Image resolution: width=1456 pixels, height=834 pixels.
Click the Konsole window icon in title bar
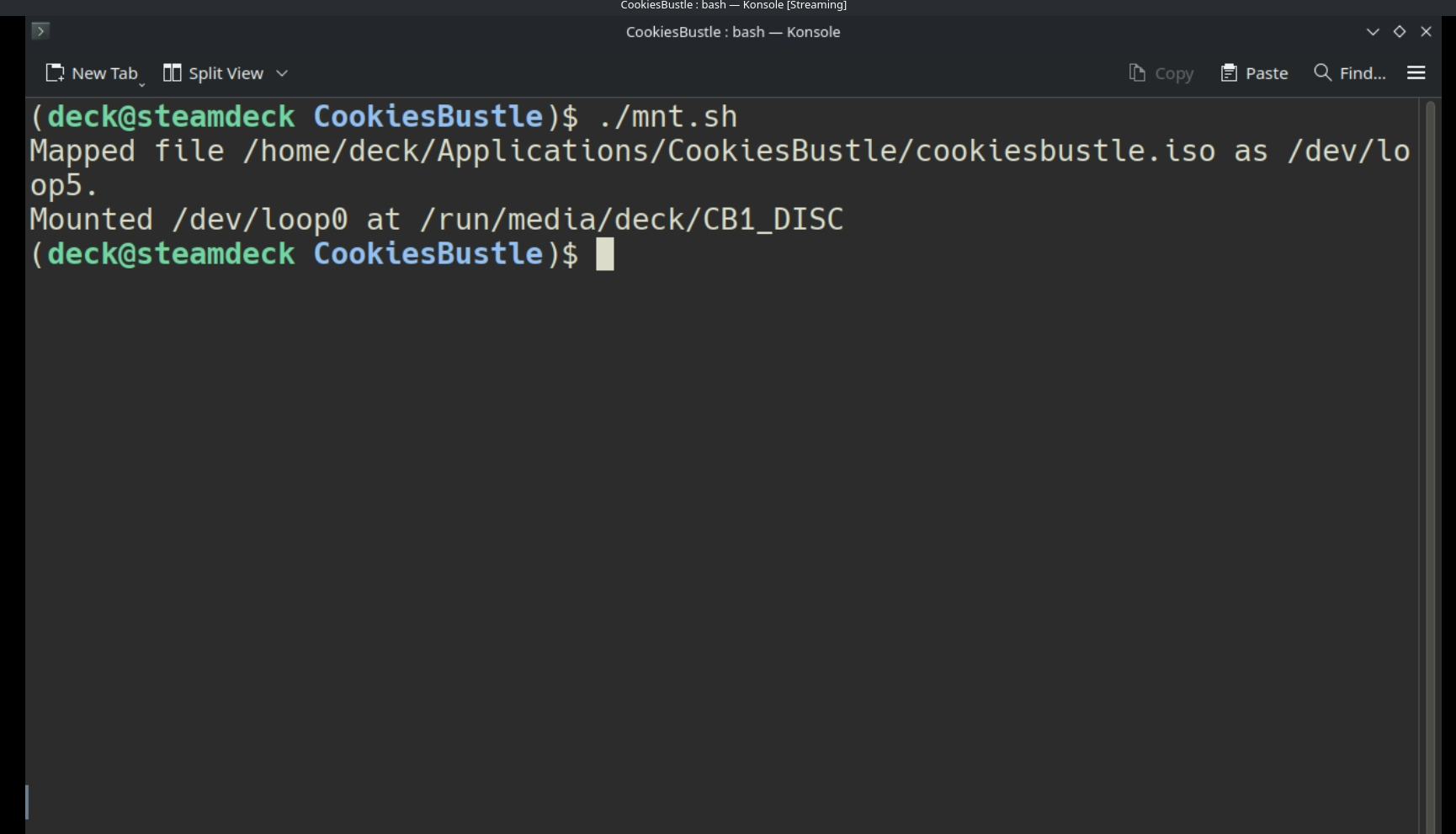(40, 31)
